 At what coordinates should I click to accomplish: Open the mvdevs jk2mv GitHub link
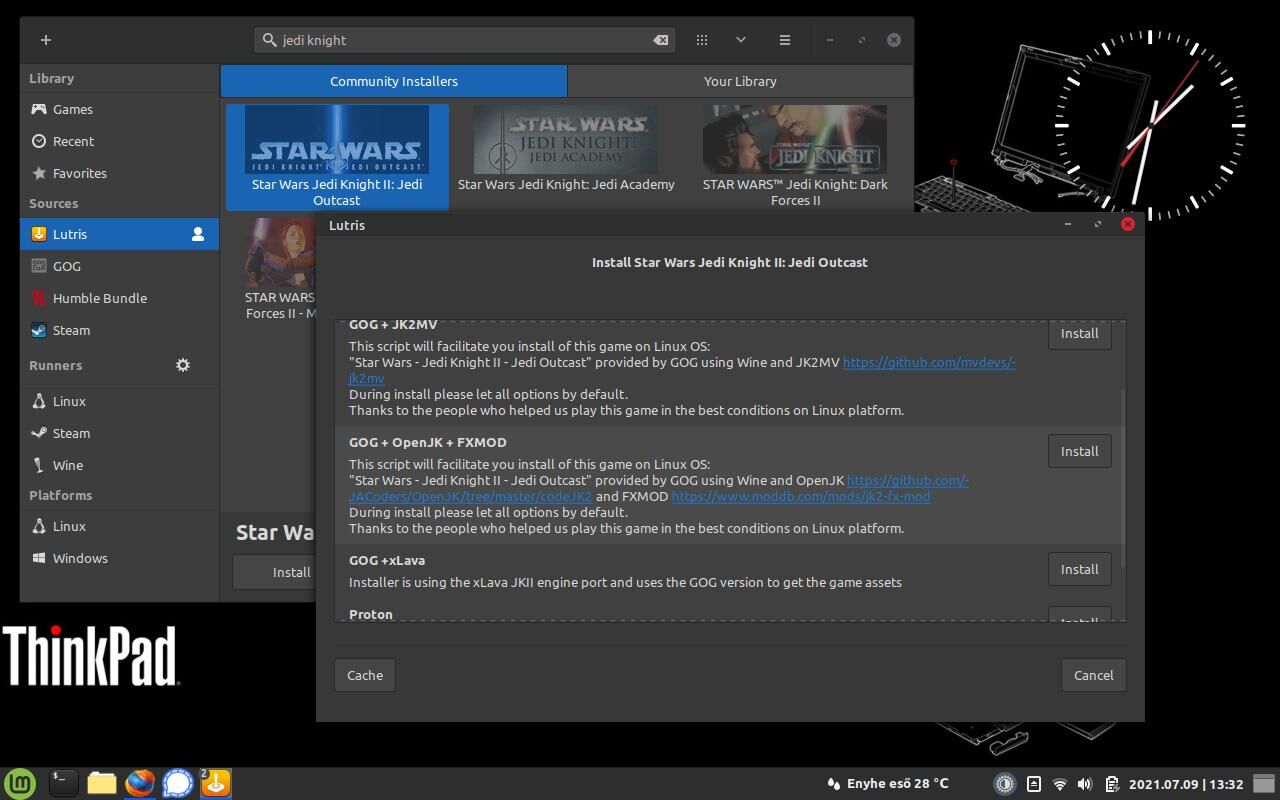[929, 363]
